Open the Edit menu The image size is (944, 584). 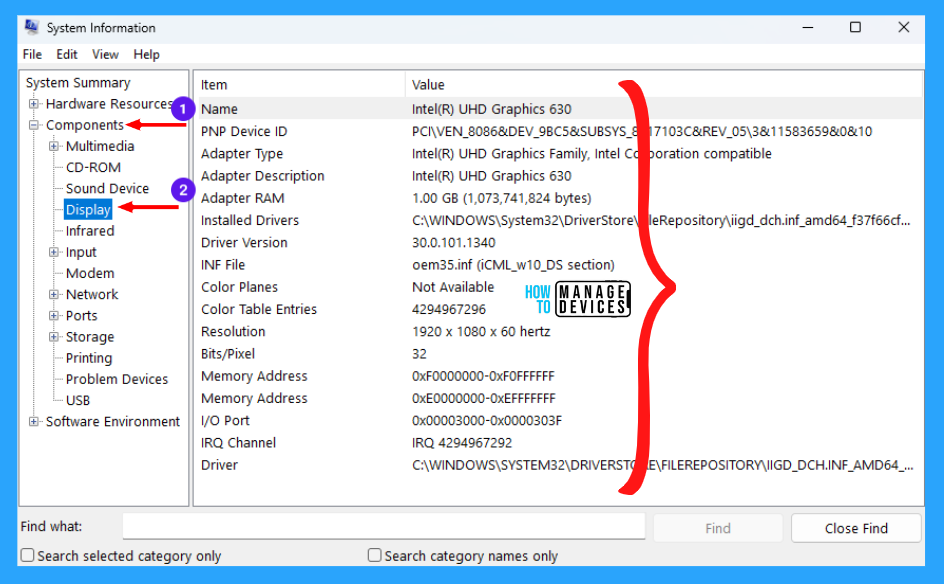point(67,54)
